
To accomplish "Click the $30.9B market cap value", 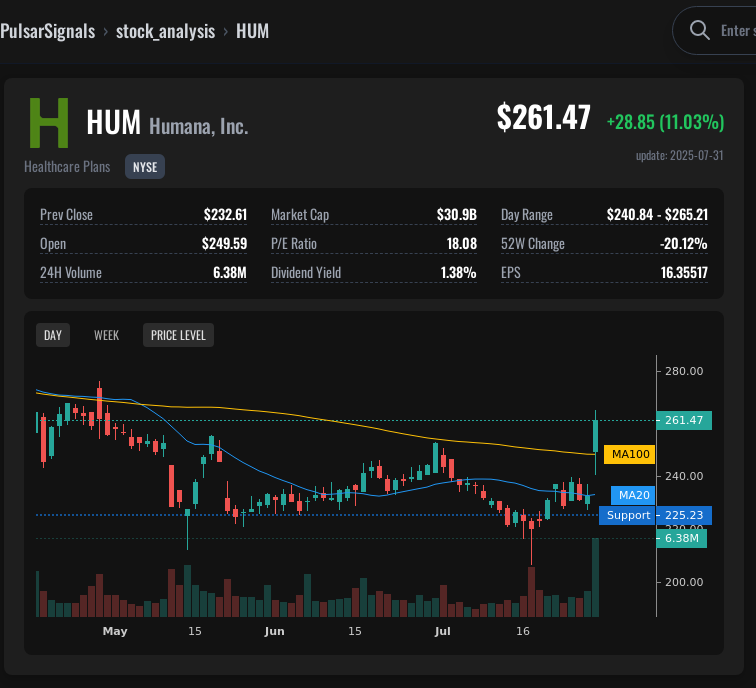I will tap(457, 215).
